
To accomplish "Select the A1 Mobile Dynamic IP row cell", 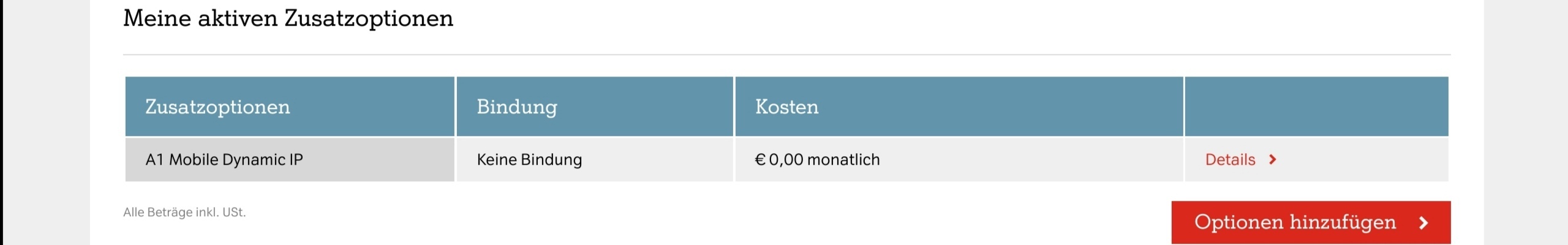I will (x=290, y=160).
